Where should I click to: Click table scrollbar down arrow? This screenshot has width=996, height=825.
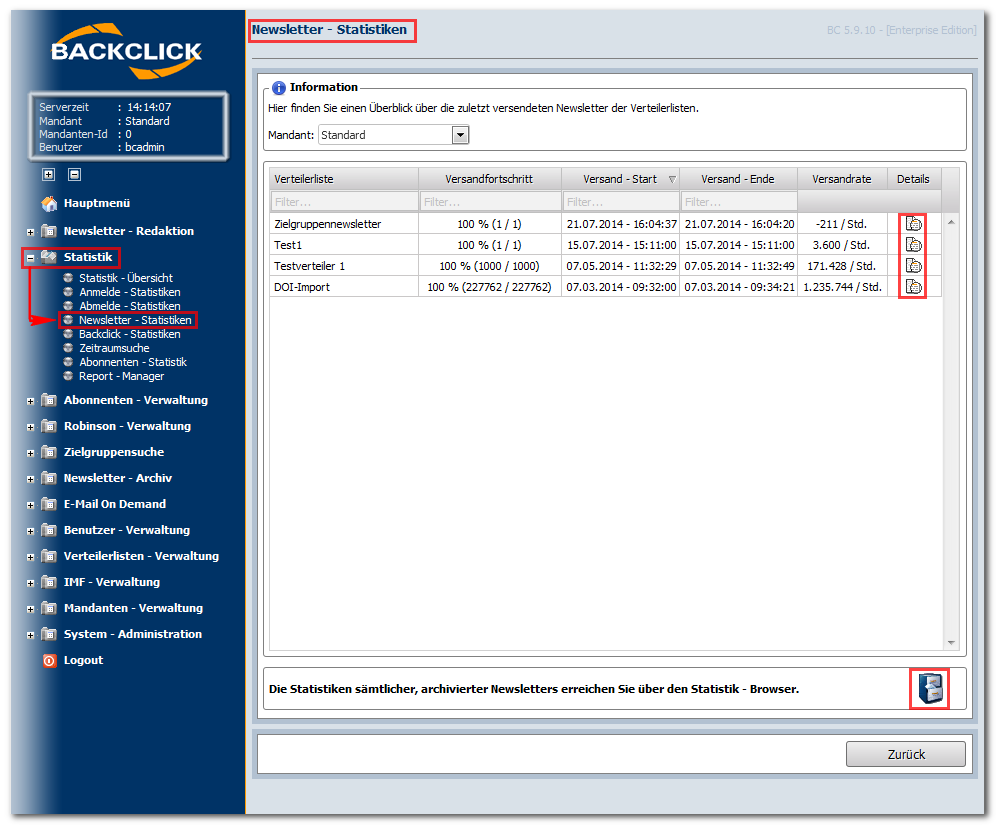(x=951, y=643)
